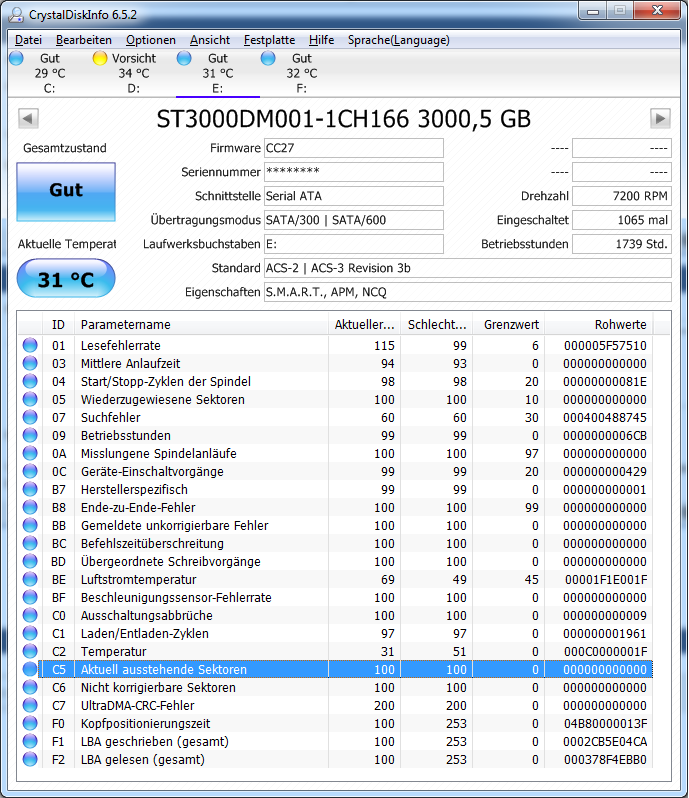Image resolution: width=689 pixels, height=798 pixels.
Task: Click the Eigenschaften S.M.A.R.T. field
Action: click(468, 292)
